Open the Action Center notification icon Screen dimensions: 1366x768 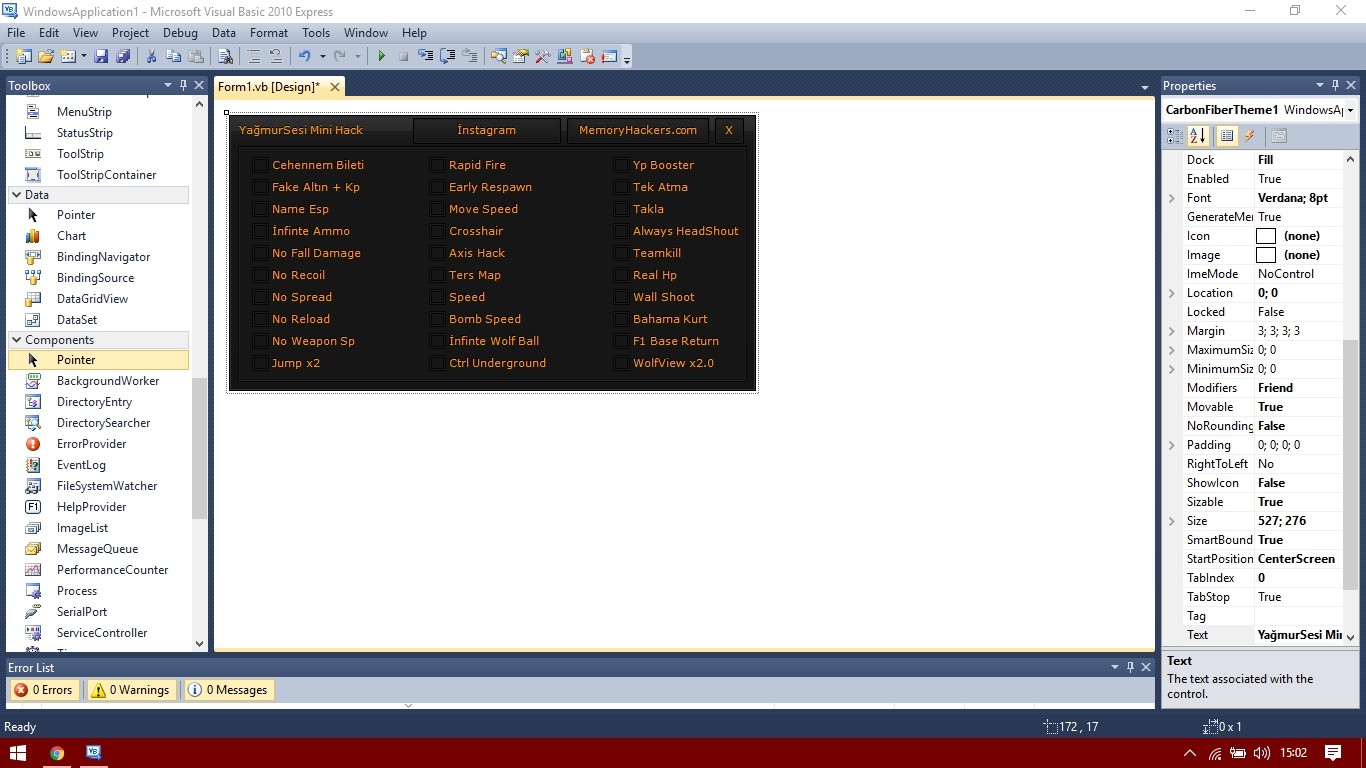tap(1332, 753)
